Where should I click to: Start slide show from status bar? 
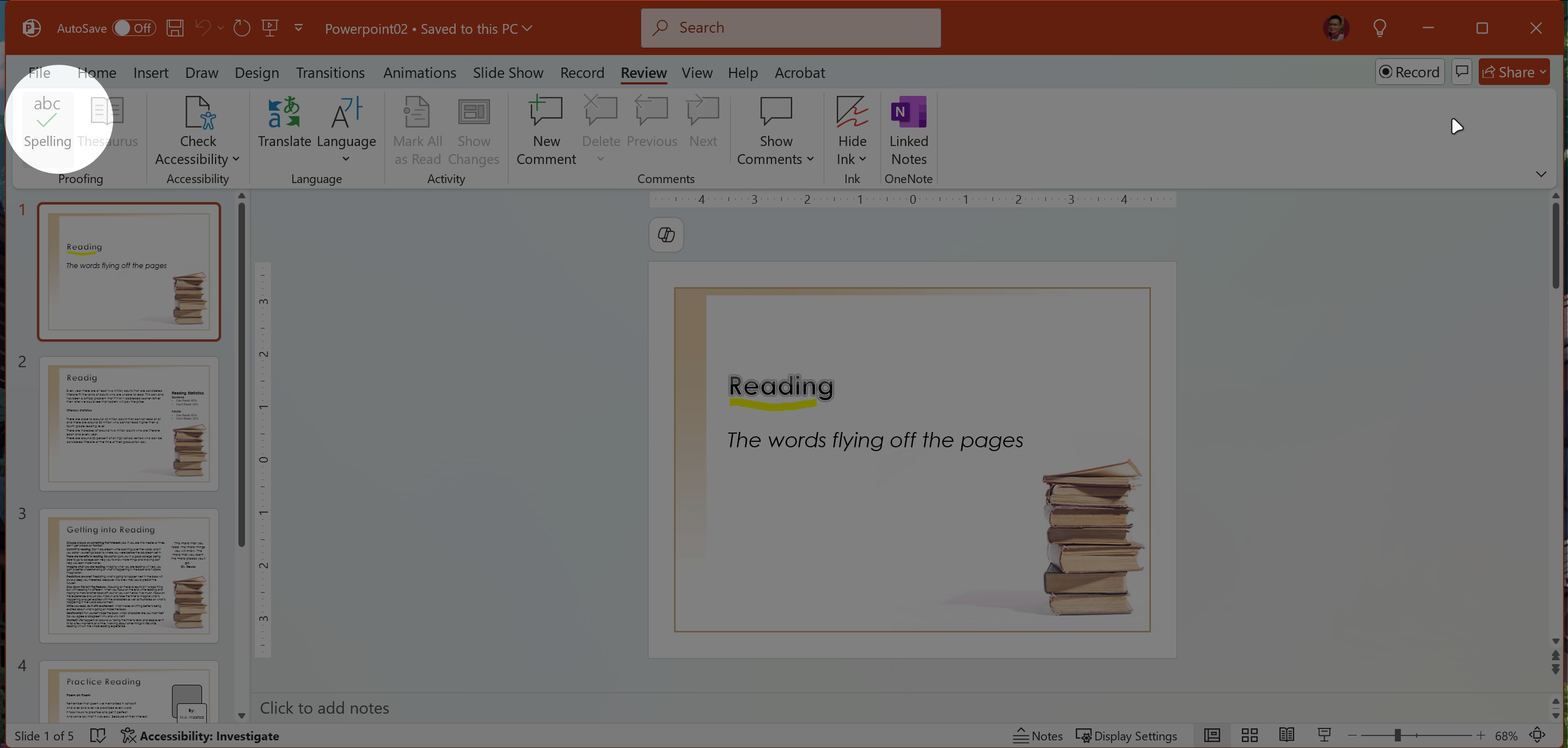tap(1324, 735)
